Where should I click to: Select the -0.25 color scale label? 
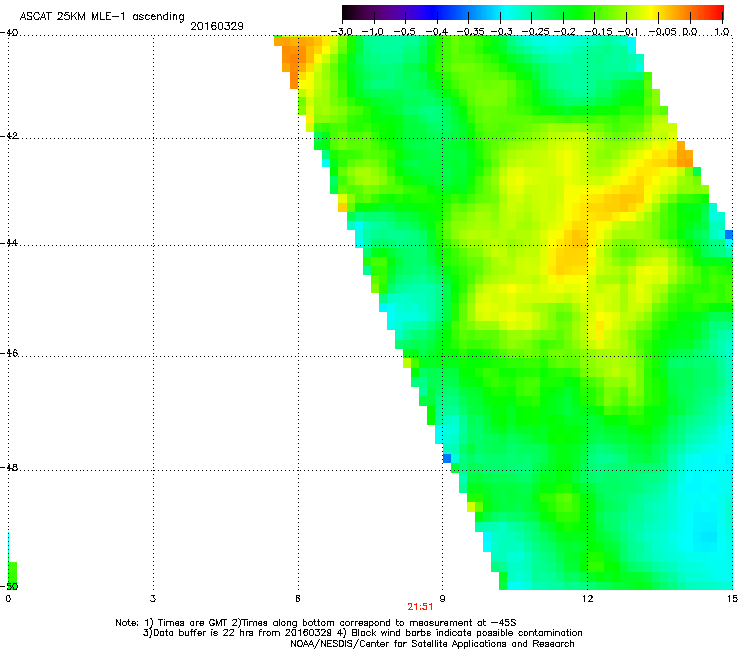pyautogui.click(x=536, y=32)
